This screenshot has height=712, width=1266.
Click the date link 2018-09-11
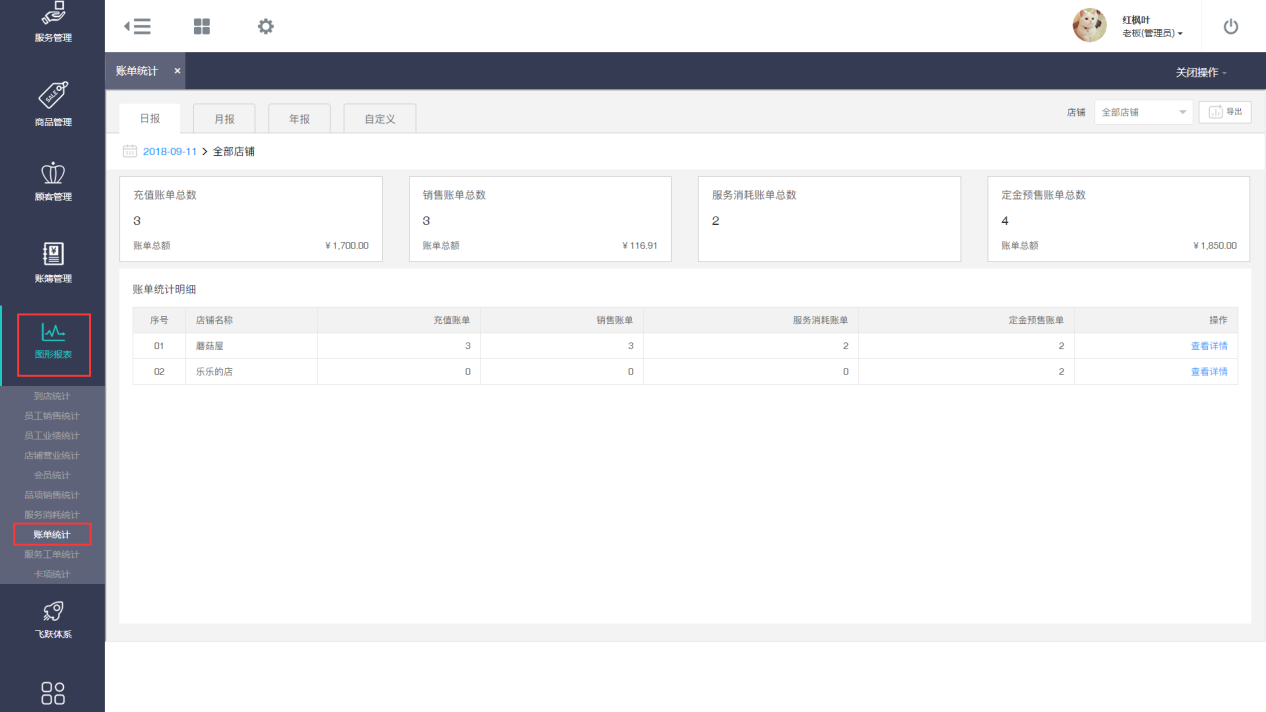[170, 151]
